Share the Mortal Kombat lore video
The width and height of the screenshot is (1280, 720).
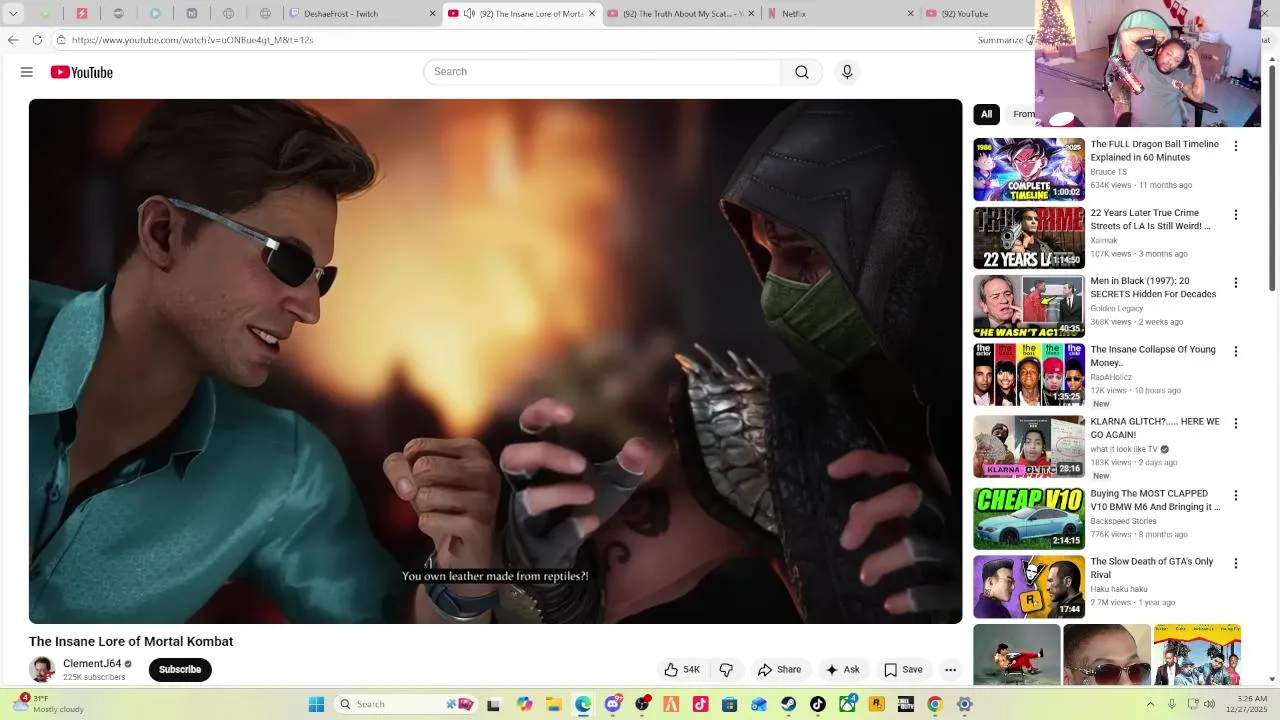(779, 670)
